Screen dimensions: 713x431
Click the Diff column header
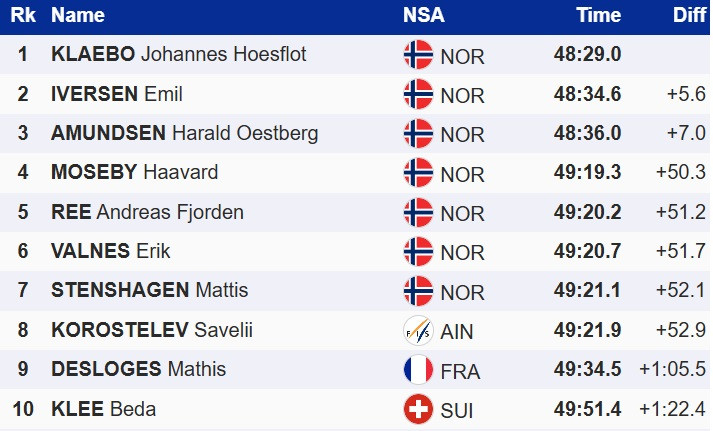pos(689,15)
